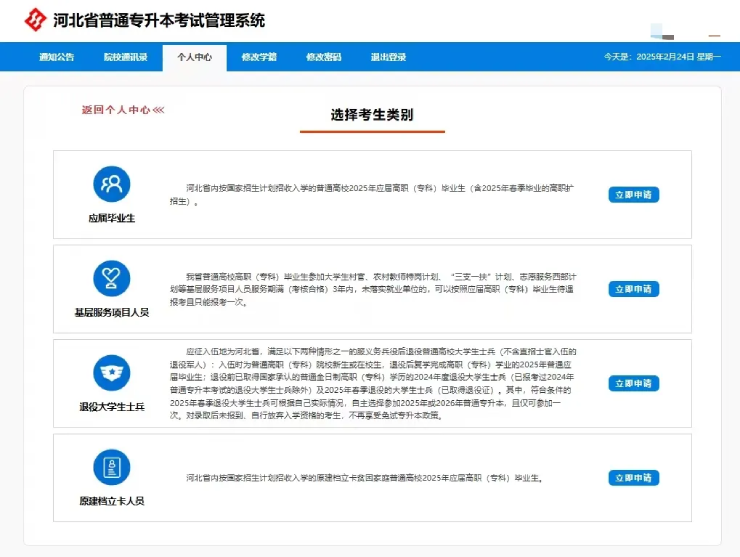Select the 应届毕业生 blue circle icon

[111, 184]
